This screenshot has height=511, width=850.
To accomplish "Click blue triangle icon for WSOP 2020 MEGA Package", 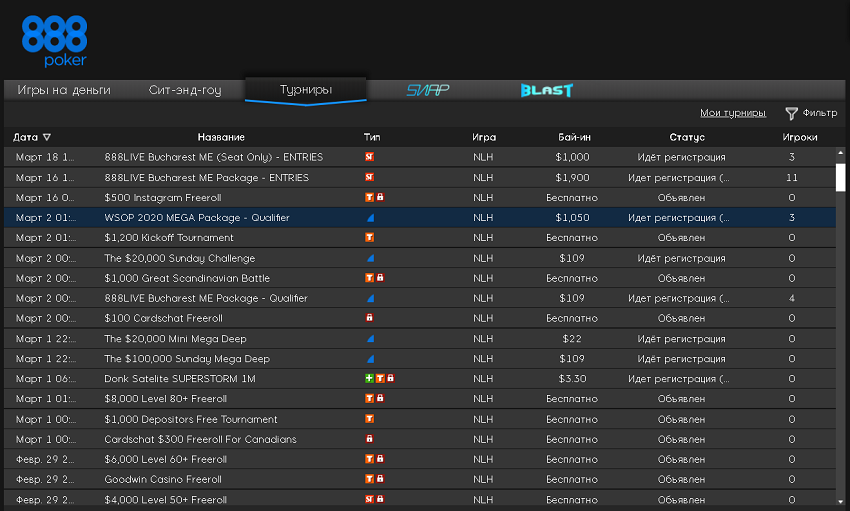I will 369,218.
